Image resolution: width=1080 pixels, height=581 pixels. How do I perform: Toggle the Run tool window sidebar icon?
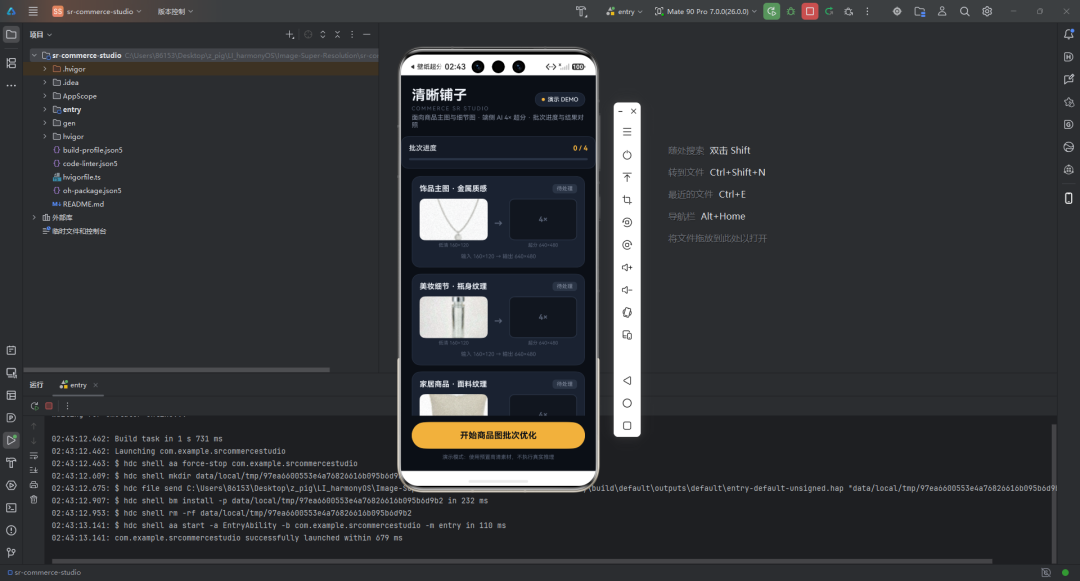[x=11, y=440]
